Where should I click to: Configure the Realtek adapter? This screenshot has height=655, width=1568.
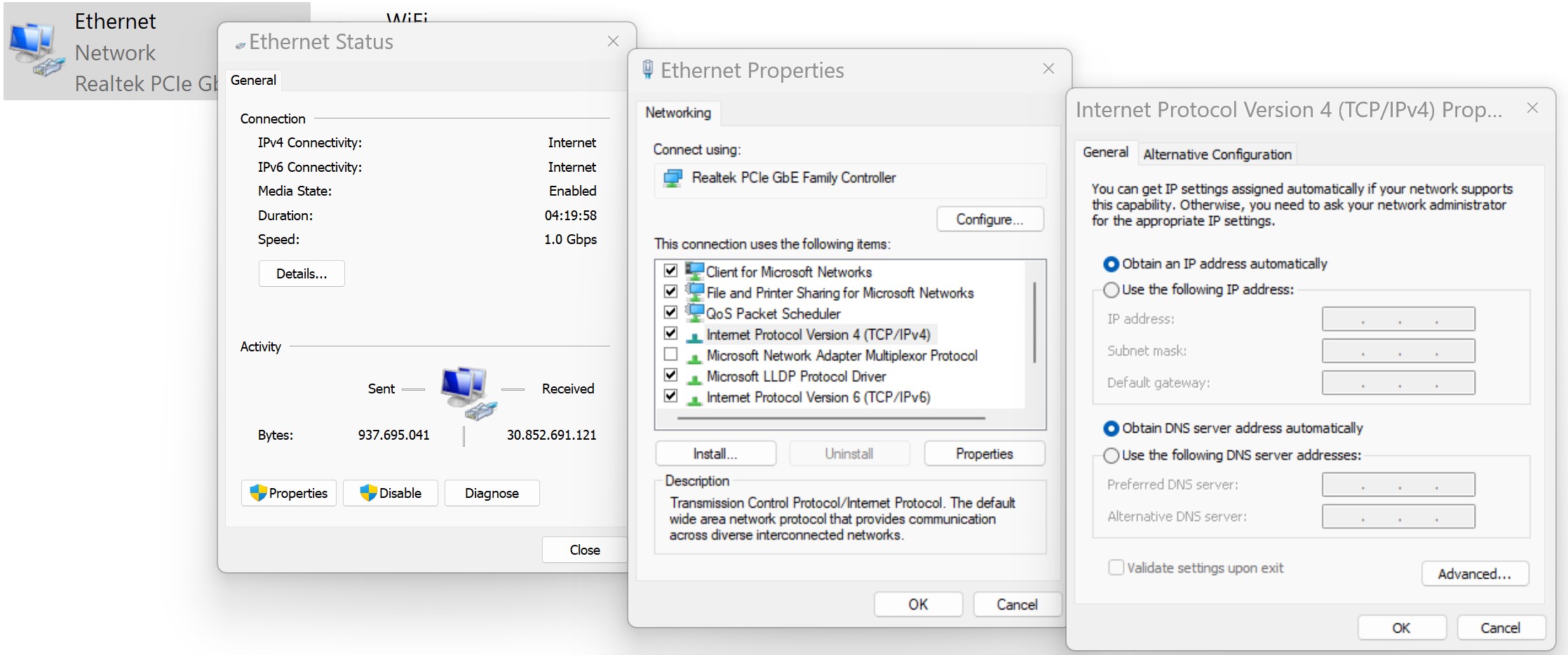pyautogui.click(x=989, y=220)
